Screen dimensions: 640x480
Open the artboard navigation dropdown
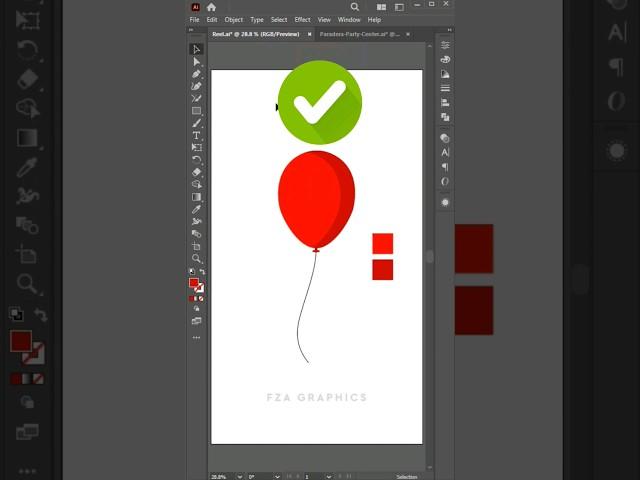click(329, 477)
